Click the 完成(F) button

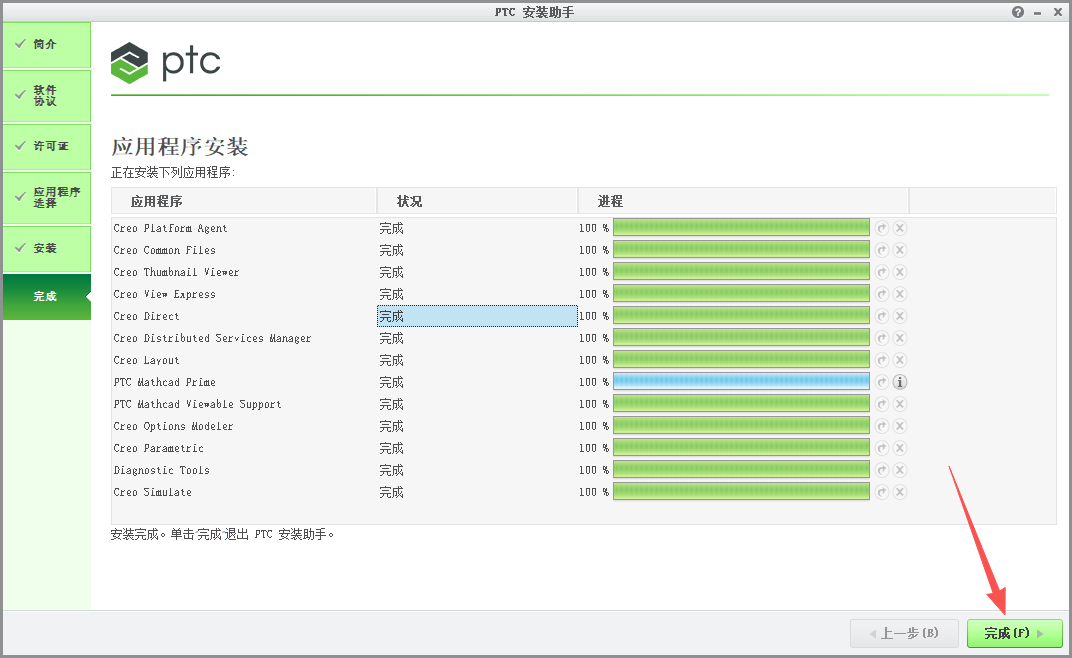click(1014, 632)
